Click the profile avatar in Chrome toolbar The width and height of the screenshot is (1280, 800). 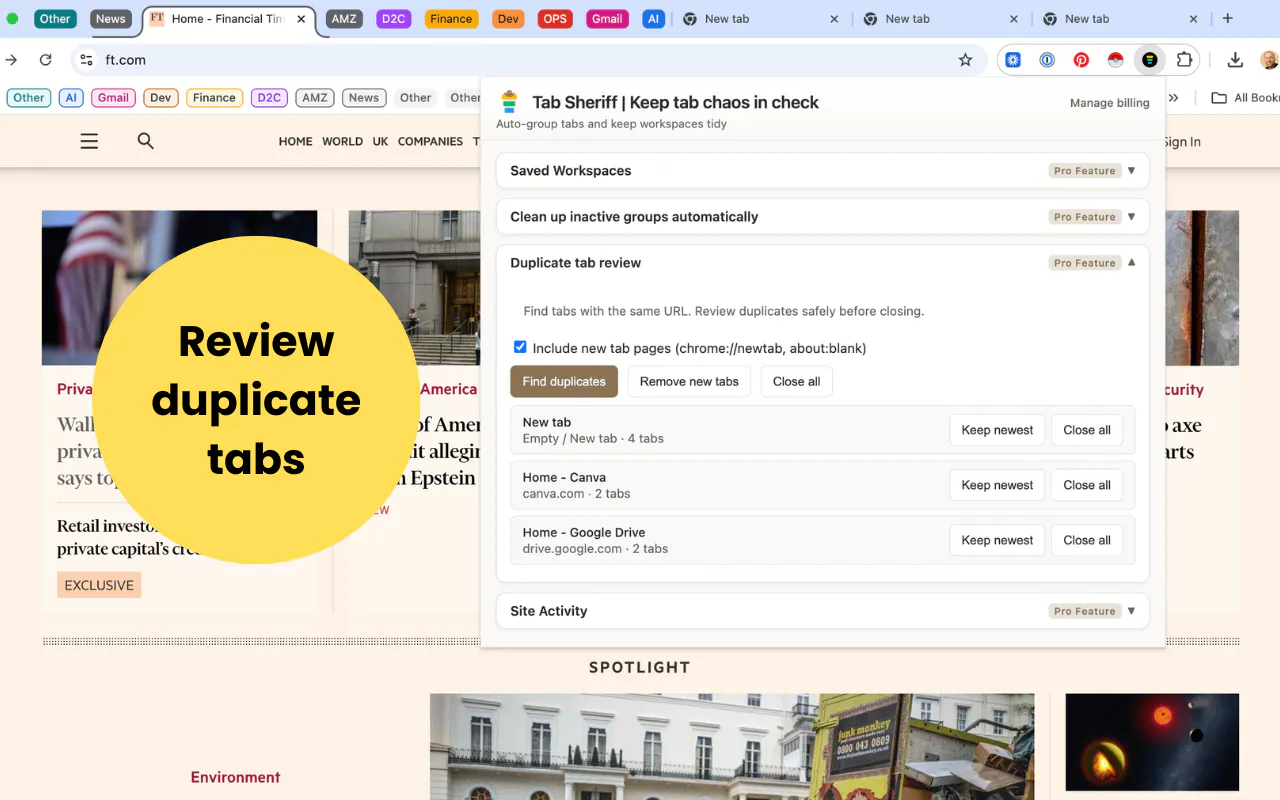(x=1269, y=60)
